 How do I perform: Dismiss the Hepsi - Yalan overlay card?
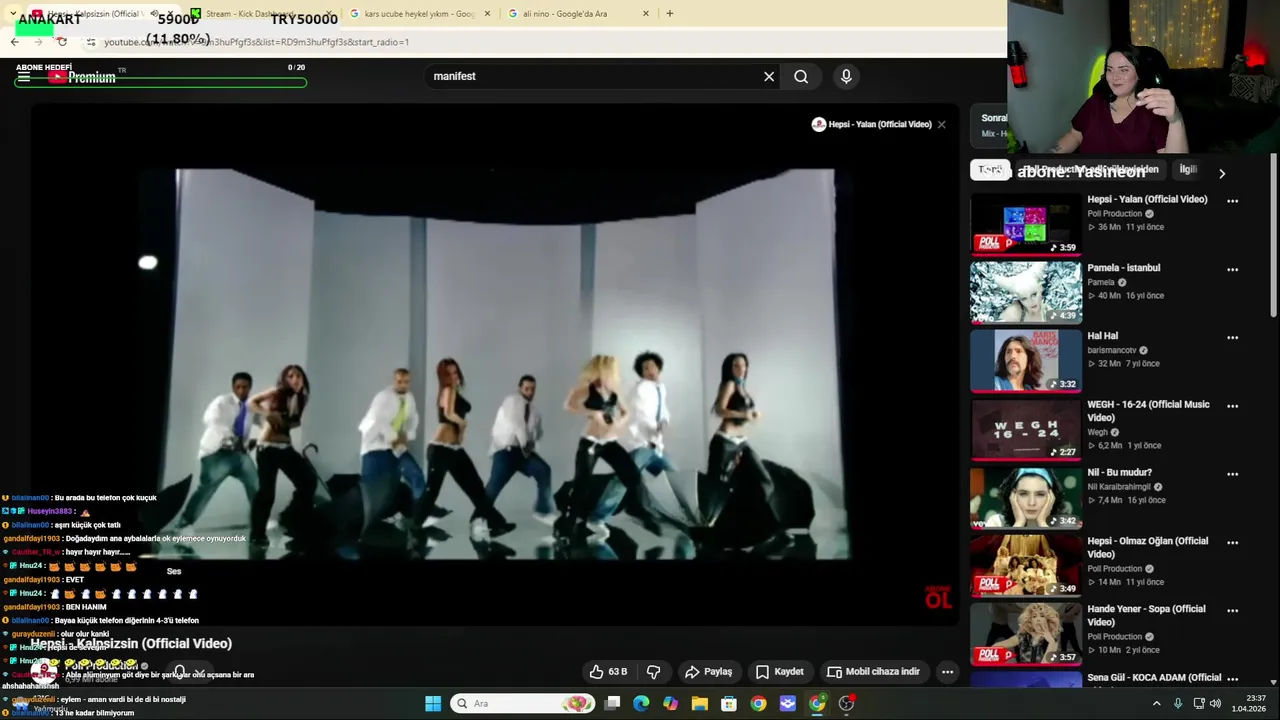point(941,124)
